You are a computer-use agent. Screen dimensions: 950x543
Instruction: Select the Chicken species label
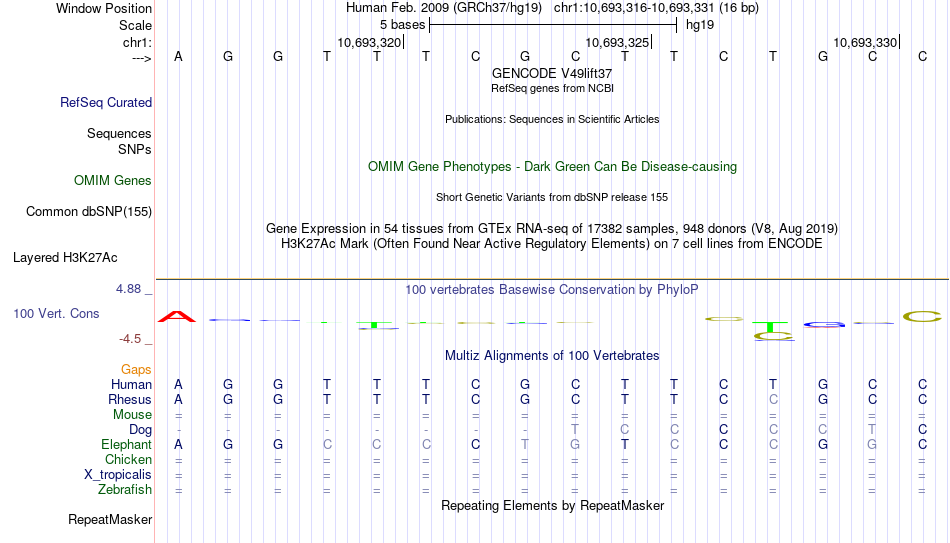[128, 459]
